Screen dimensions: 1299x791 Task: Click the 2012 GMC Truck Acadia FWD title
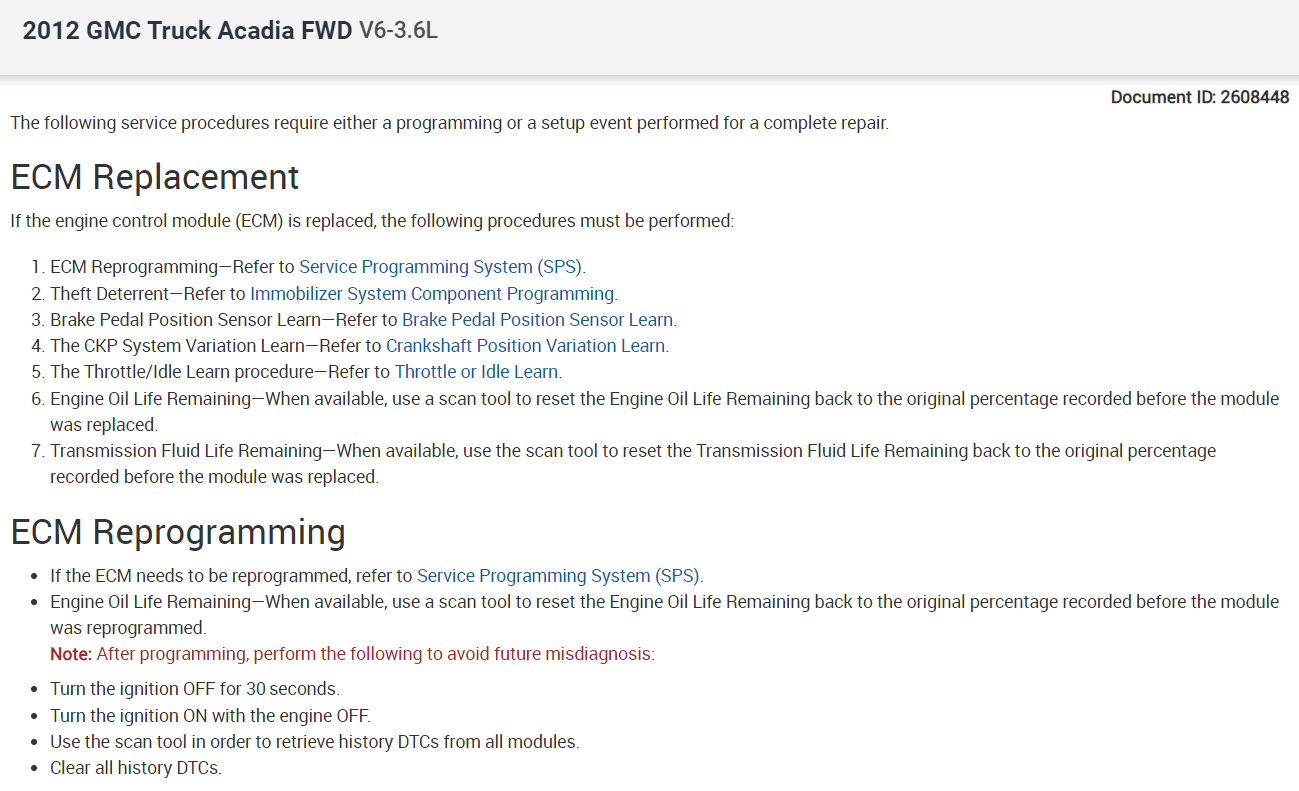click(x=187, y=31)
